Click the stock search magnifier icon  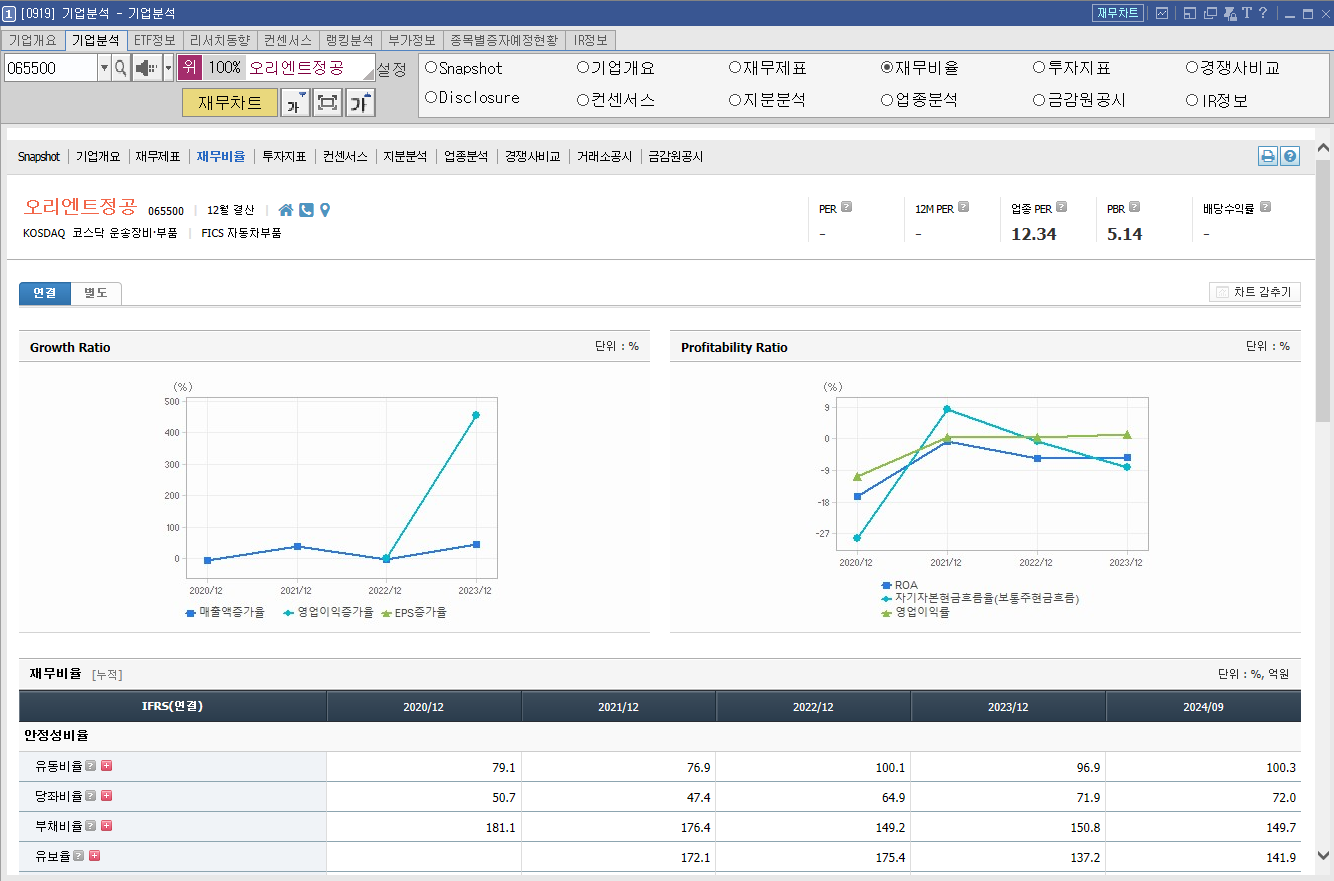point(121,68)
